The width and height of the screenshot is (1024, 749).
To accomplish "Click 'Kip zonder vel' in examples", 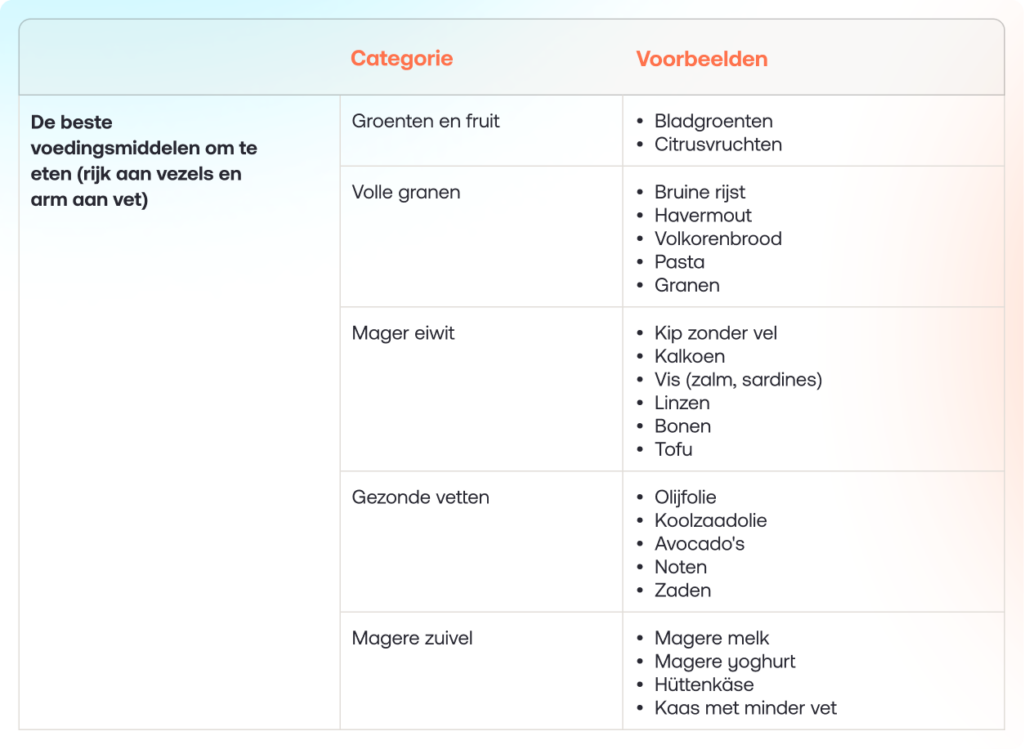I will click(x=715, y=333).
